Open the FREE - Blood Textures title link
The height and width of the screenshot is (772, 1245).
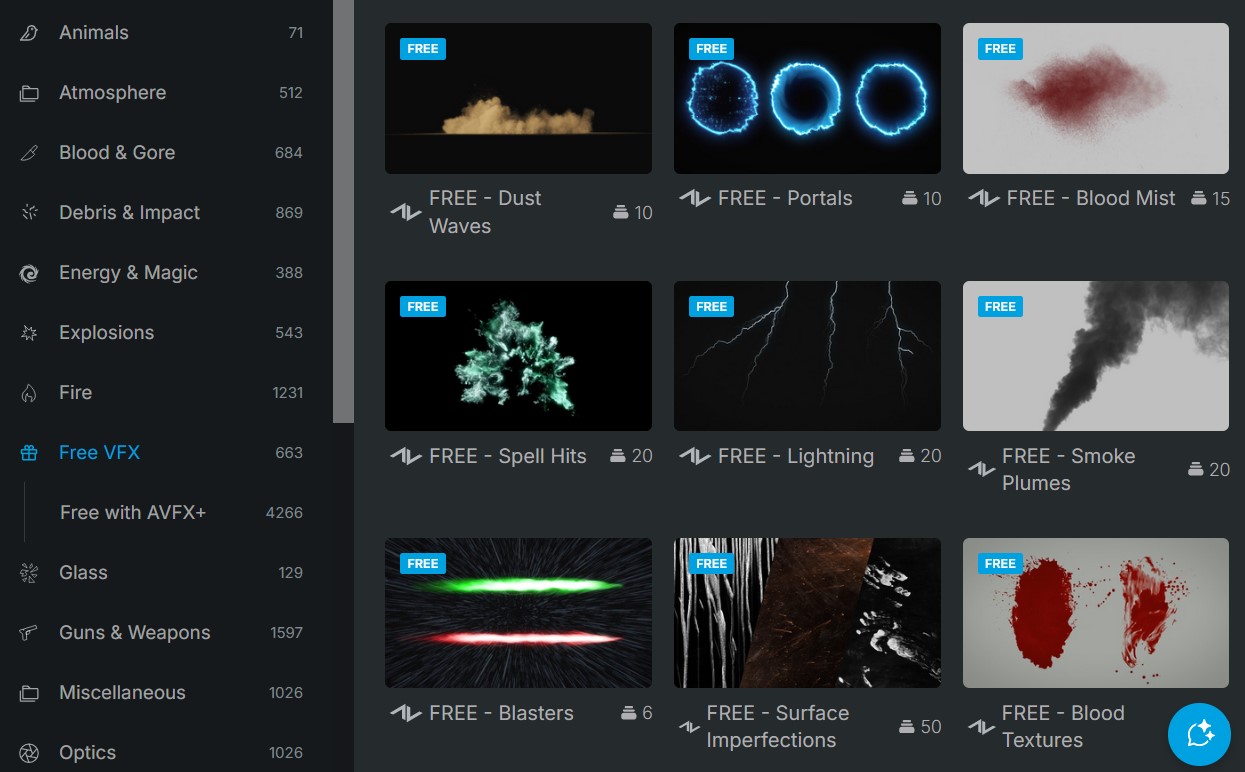pos(1063,727)
